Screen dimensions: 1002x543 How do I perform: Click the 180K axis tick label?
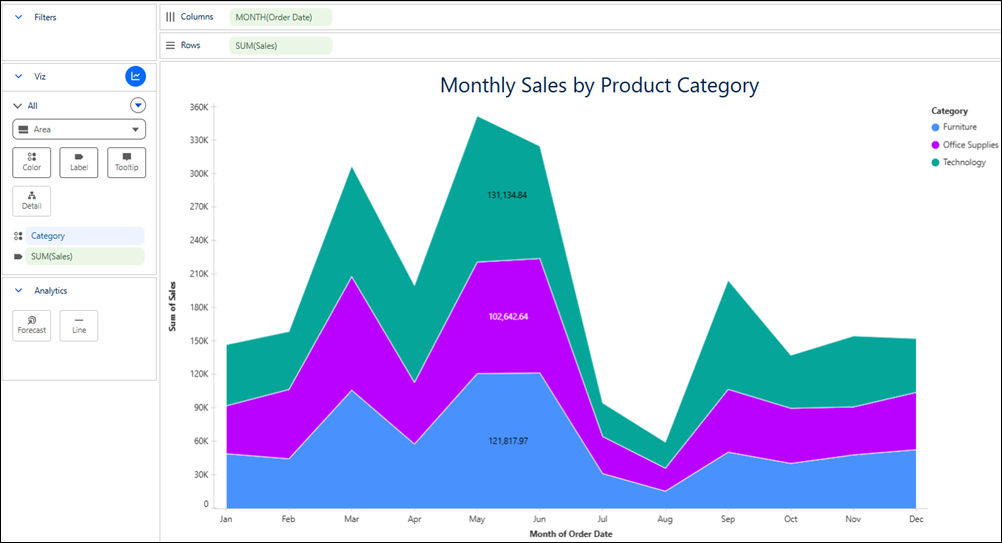click(x=199, y=307)
